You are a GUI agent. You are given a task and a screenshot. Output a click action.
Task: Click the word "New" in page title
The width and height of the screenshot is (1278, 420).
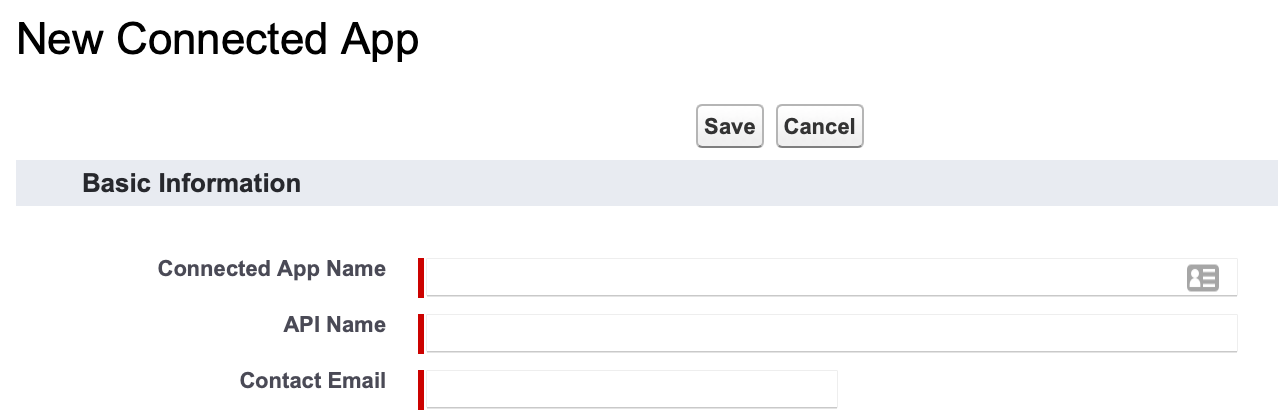(x=61, y=40)
